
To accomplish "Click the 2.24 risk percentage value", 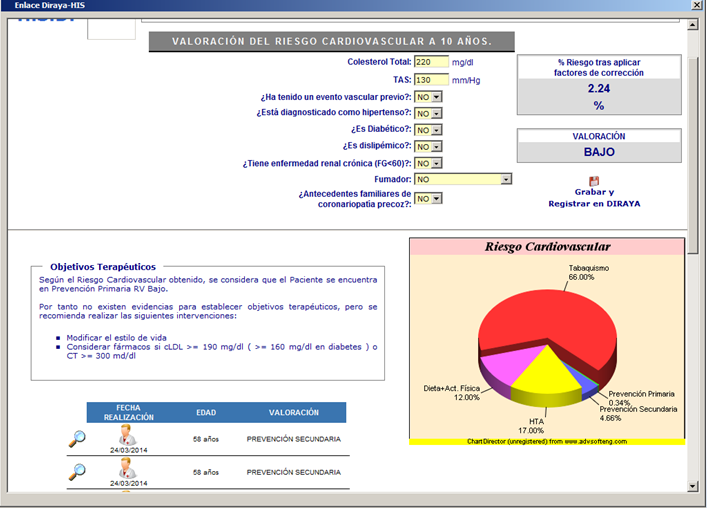I will tap(599, 88).
